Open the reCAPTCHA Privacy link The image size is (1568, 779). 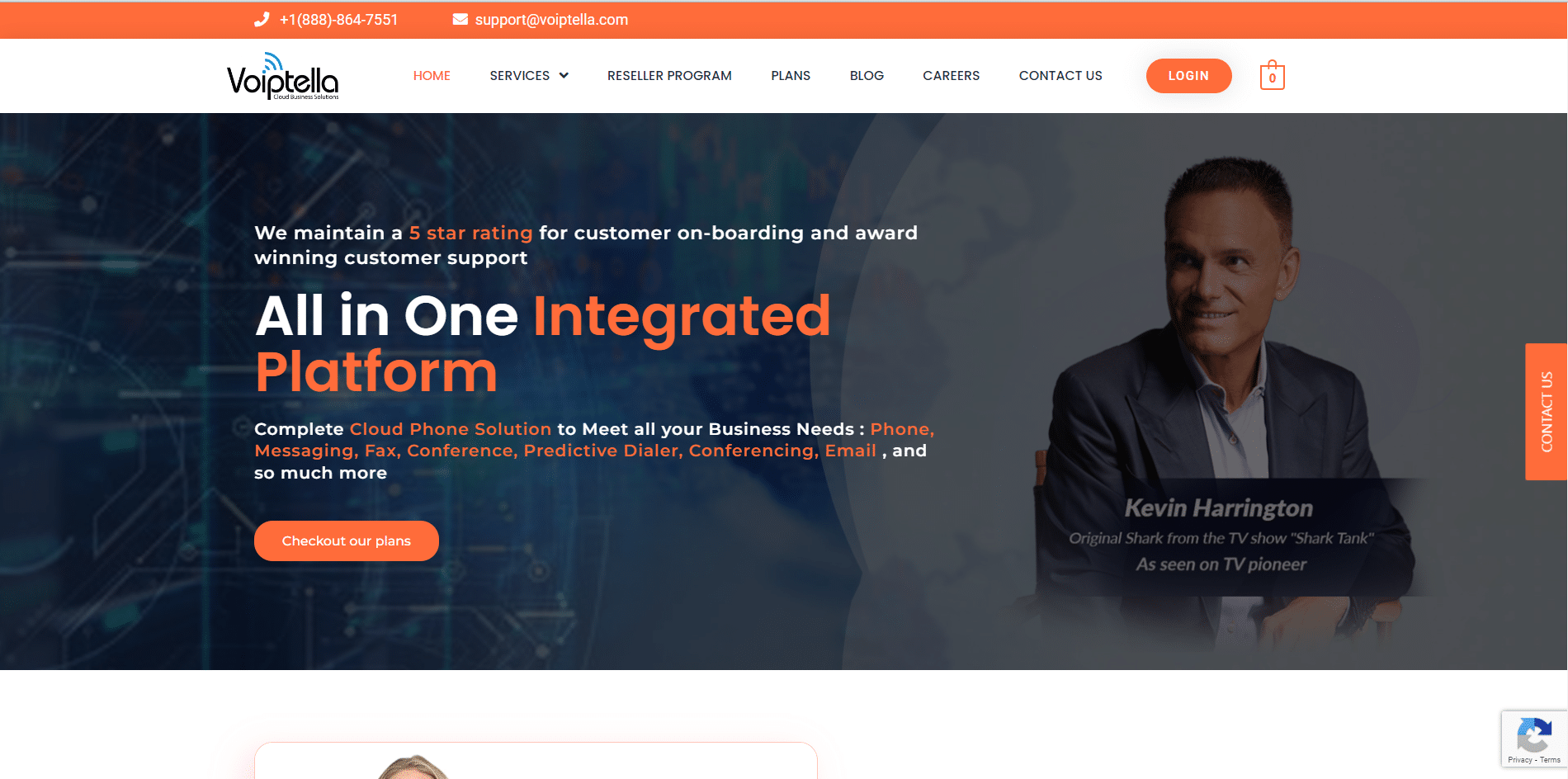click(1519, 760)
